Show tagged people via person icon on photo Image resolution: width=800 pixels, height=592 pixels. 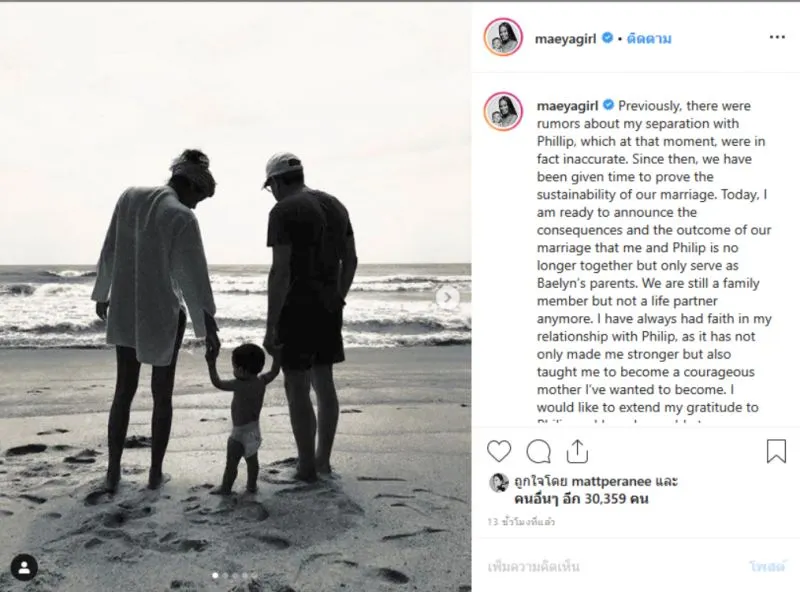coord(24,567)
